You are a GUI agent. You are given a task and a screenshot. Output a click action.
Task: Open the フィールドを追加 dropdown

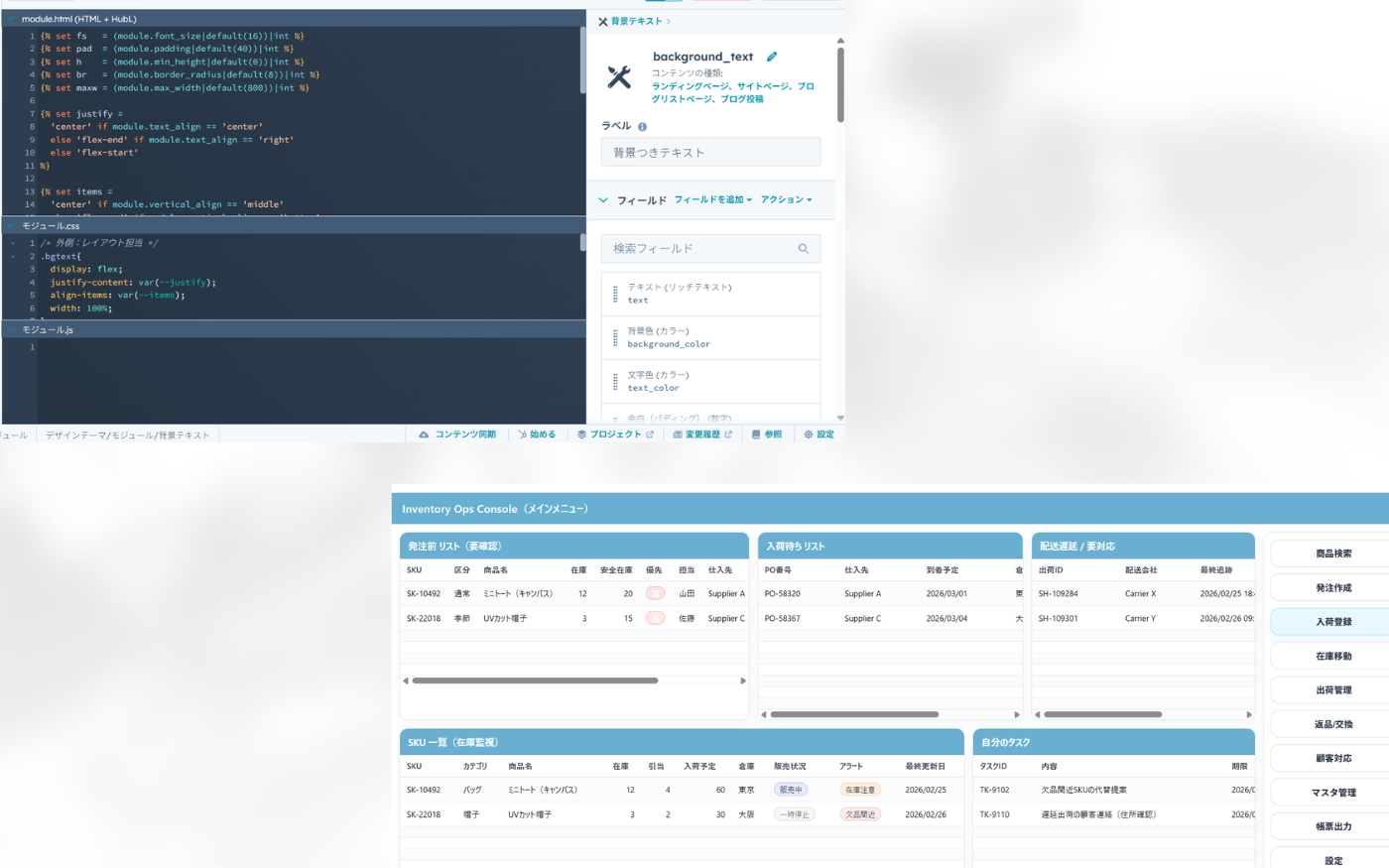pos(712,200)
